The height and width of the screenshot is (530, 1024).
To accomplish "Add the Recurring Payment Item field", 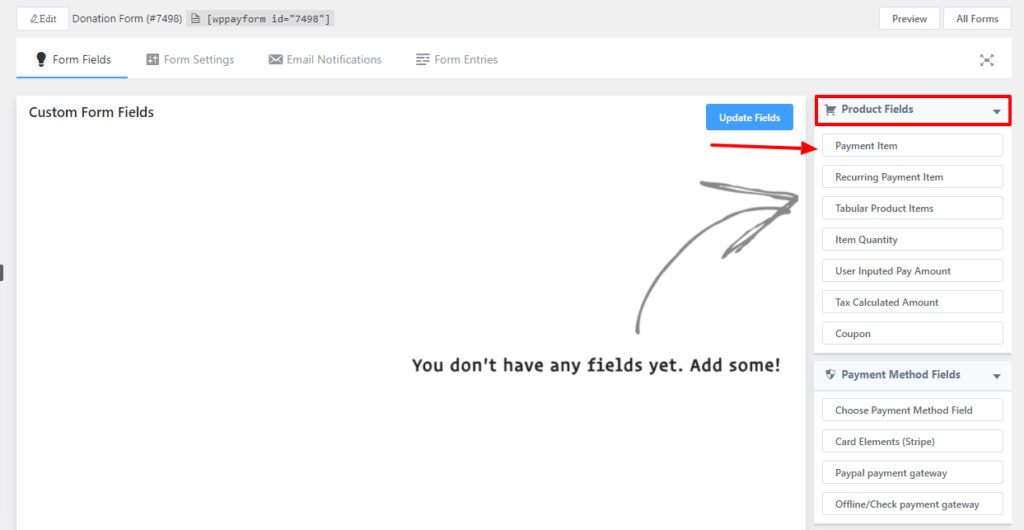I will [912, 177].
